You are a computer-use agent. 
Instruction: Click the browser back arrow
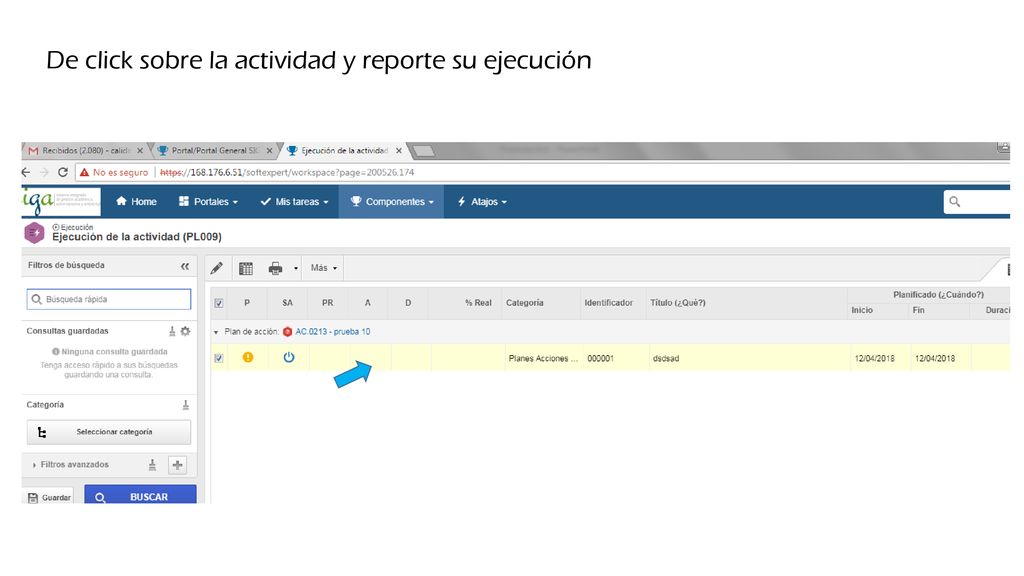pyautogui.click(x=26, y=172)
